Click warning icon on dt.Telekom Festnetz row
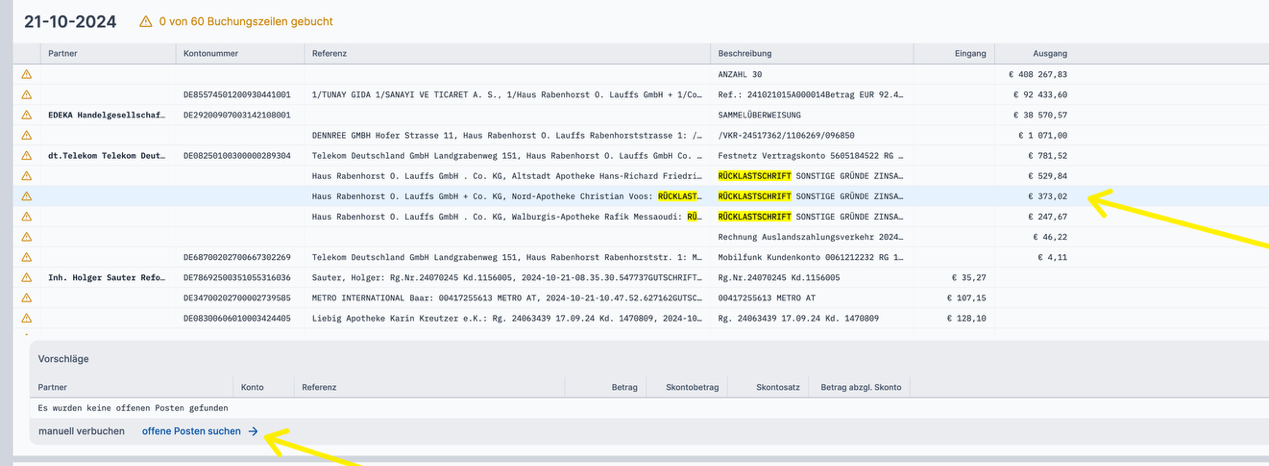This screenshot has width=1269, height=466. coord(27,156)
